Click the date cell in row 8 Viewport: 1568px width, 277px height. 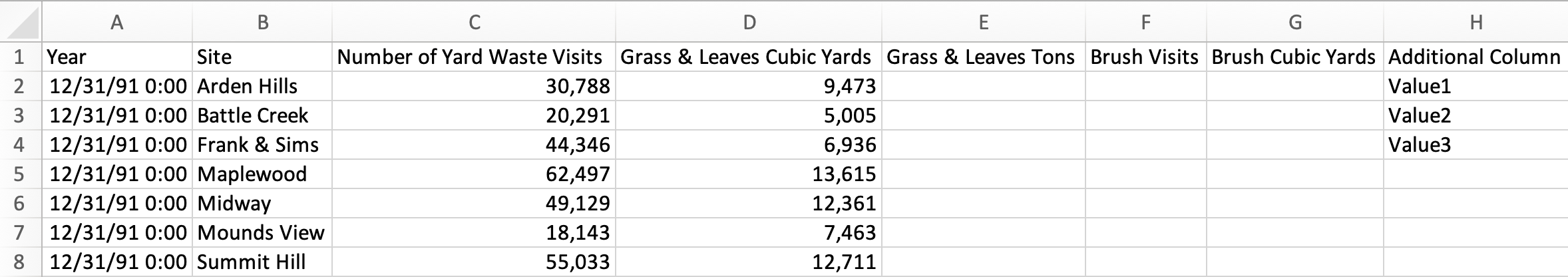click(117, 262)
